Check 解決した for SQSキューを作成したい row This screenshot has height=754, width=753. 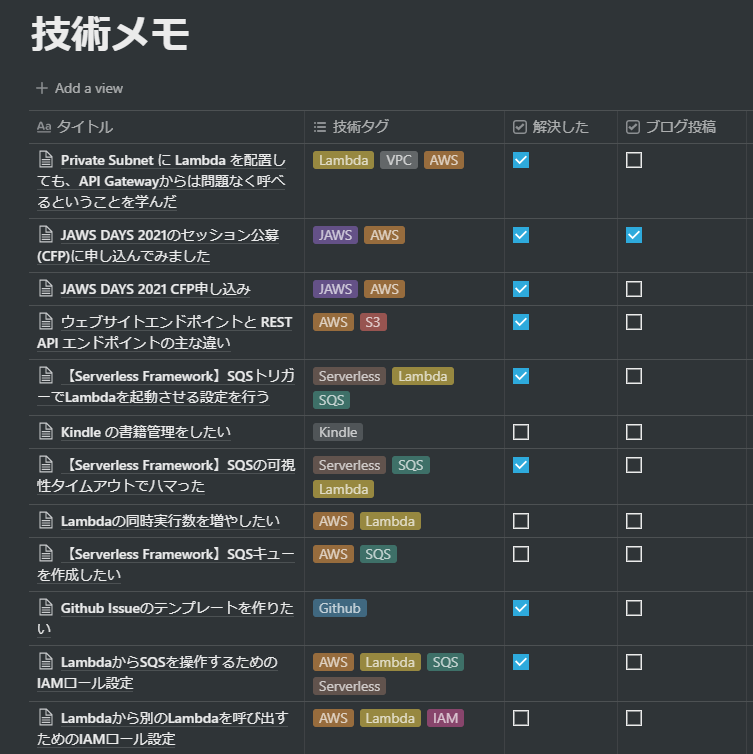pyautogui.click(x=521, y=554)
